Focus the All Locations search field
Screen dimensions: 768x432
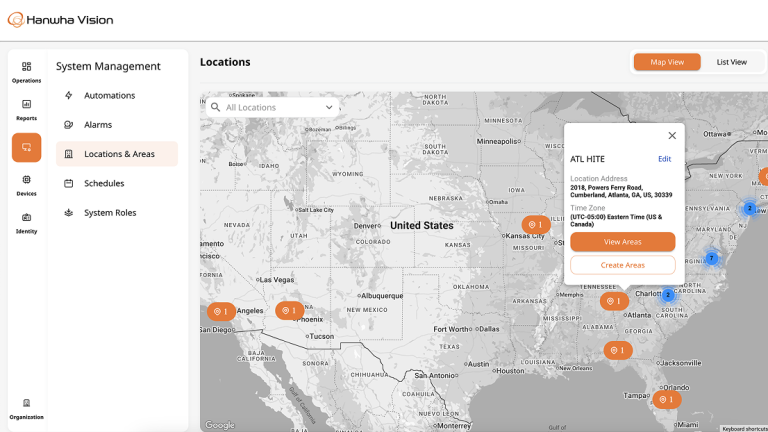tap(272, 107)
